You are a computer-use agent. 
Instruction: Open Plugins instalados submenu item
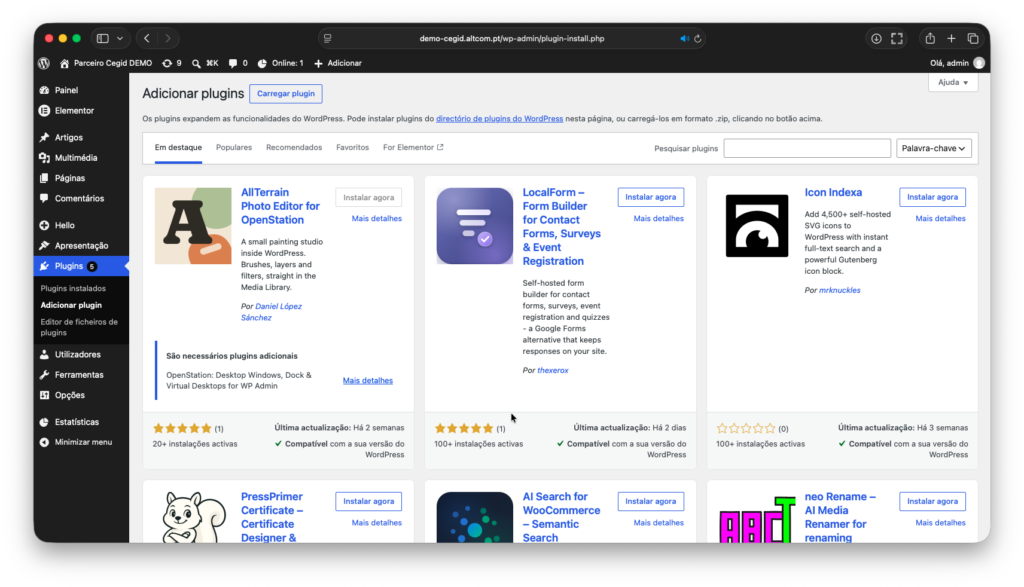point(73,288)
